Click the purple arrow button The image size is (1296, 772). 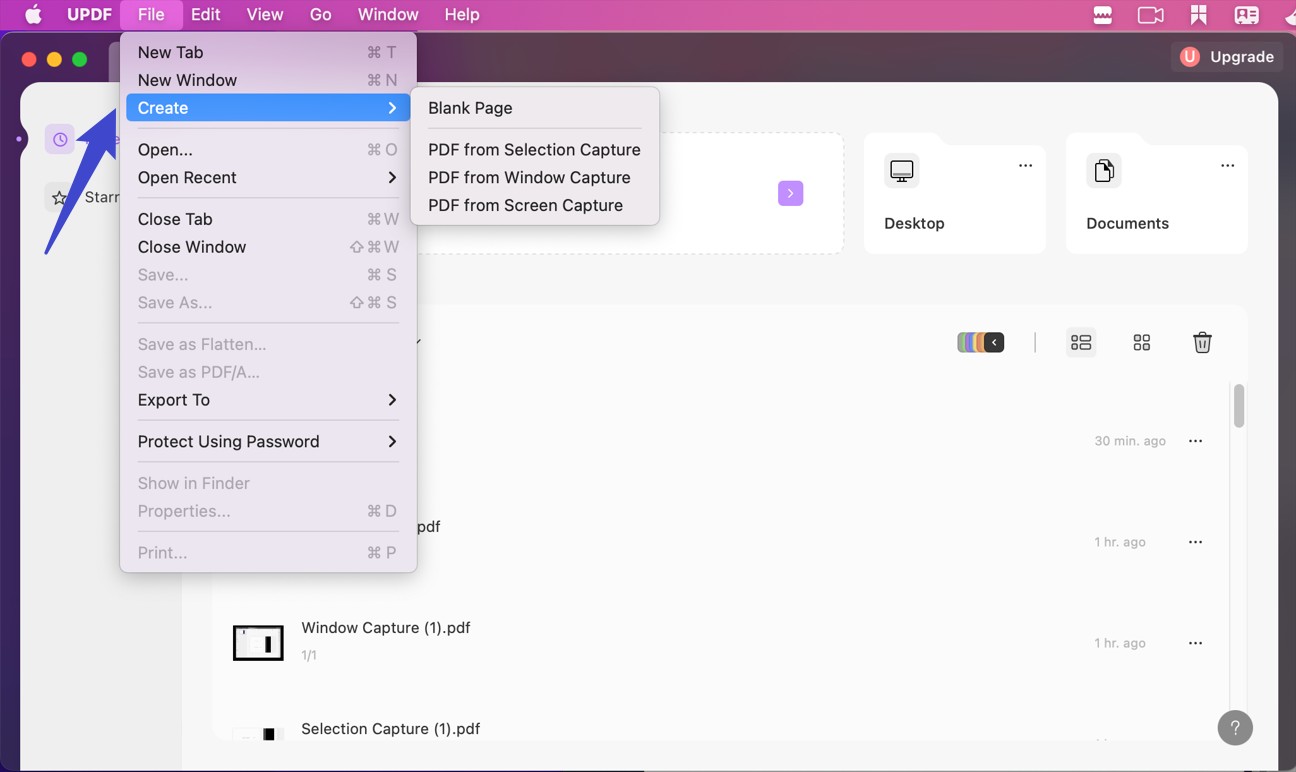point(790,193)
